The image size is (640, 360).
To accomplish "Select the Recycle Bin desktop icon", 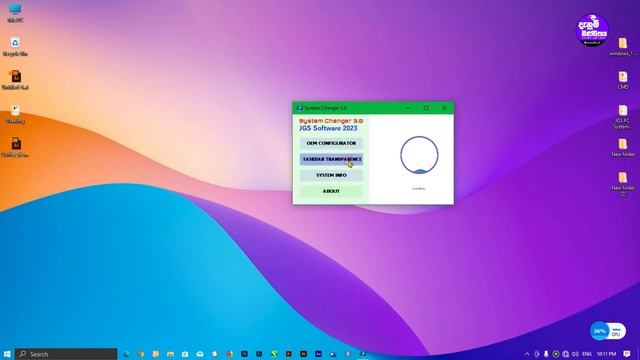I will pyautogui.click(x=15, y=46).
